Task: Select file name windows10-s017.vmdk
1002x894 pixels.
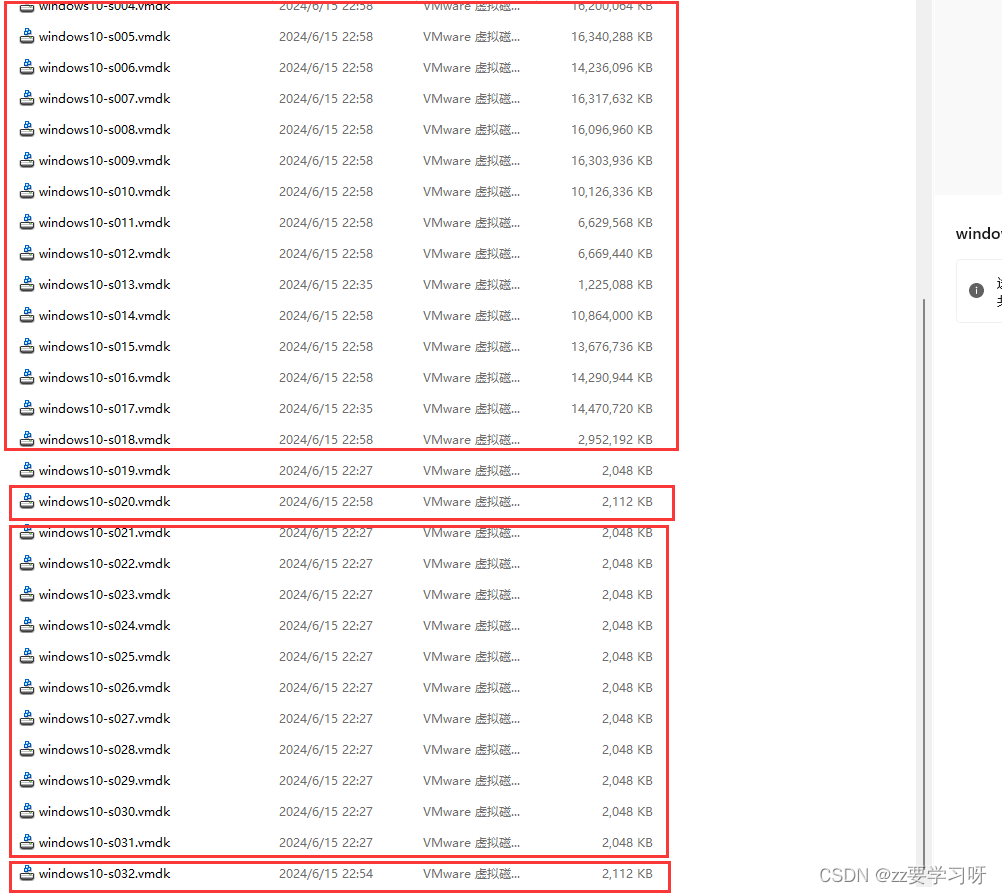Action: [104, 409]
